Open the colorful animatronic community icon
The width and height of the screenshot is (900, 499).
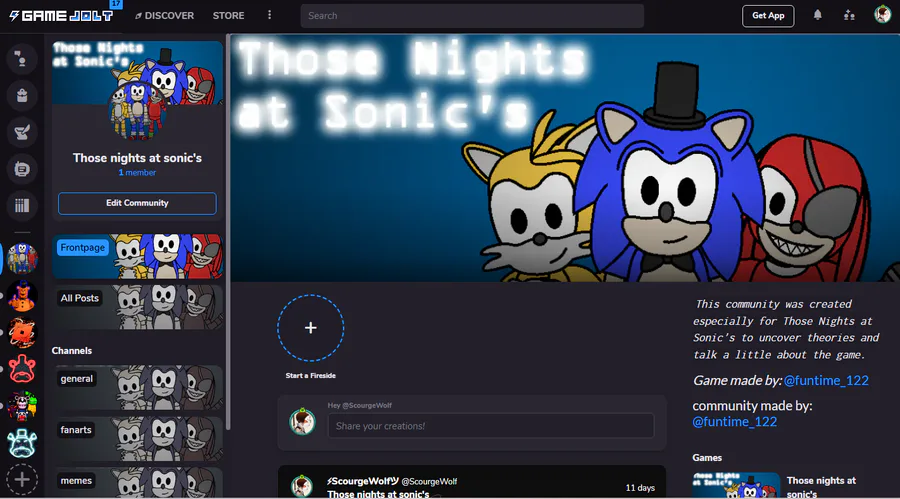coord(22,406)
